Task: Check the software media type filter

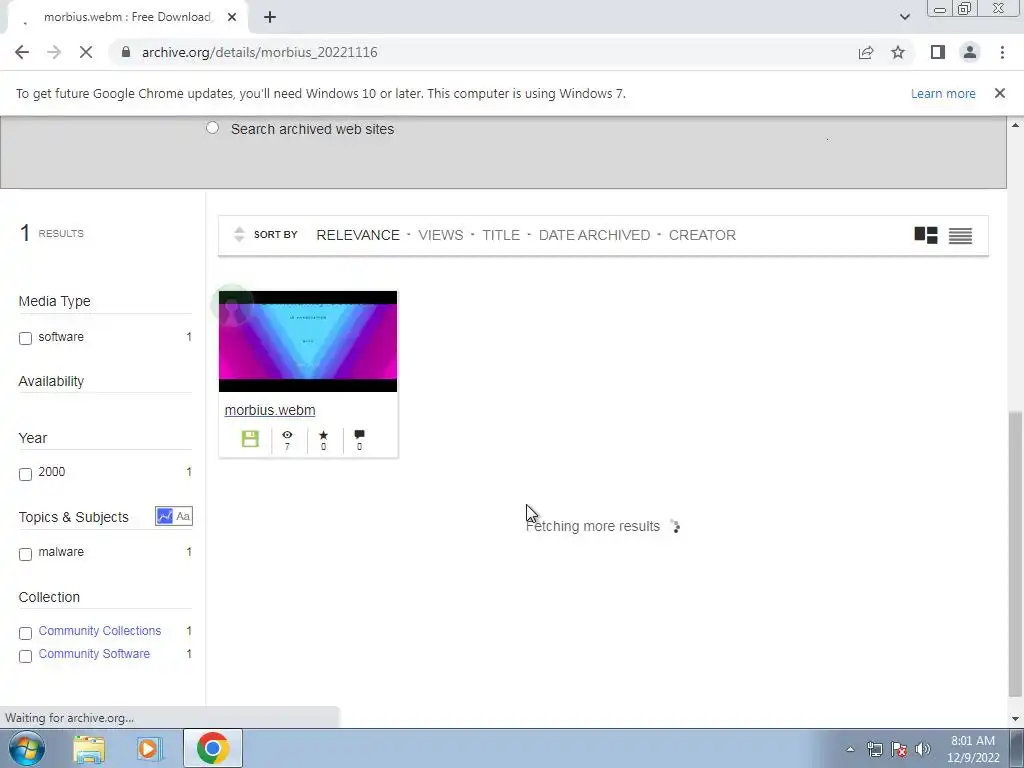Action: tap(25, 338)
